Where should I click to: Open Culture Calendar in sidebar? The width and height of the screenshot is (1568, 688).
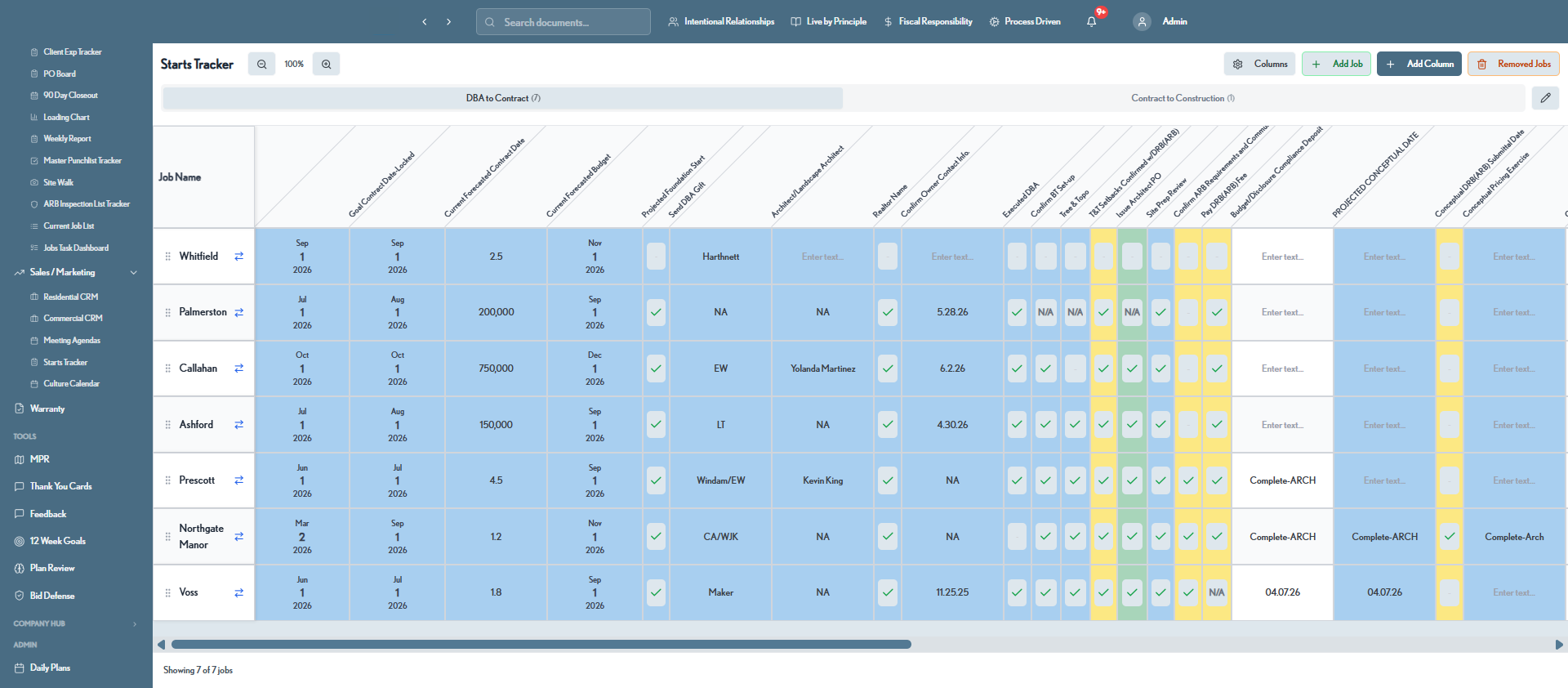click(x=71, y=384)
